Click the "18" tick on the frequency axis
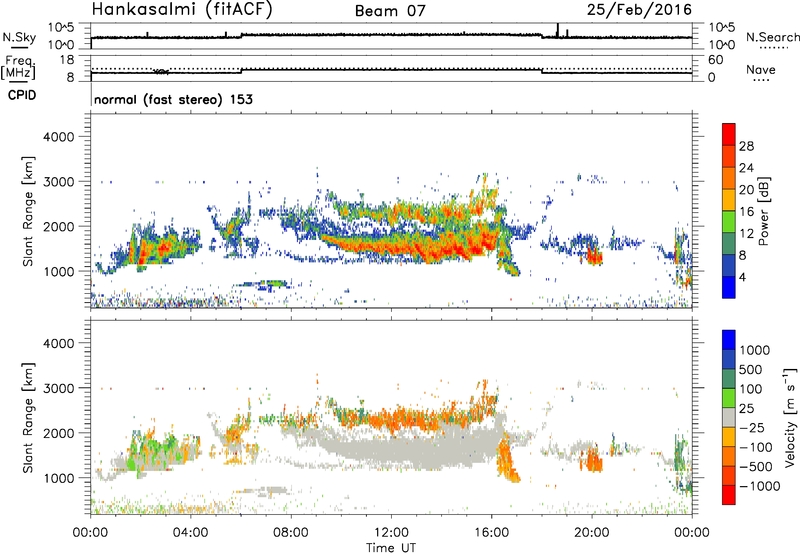 coord(67,60)
